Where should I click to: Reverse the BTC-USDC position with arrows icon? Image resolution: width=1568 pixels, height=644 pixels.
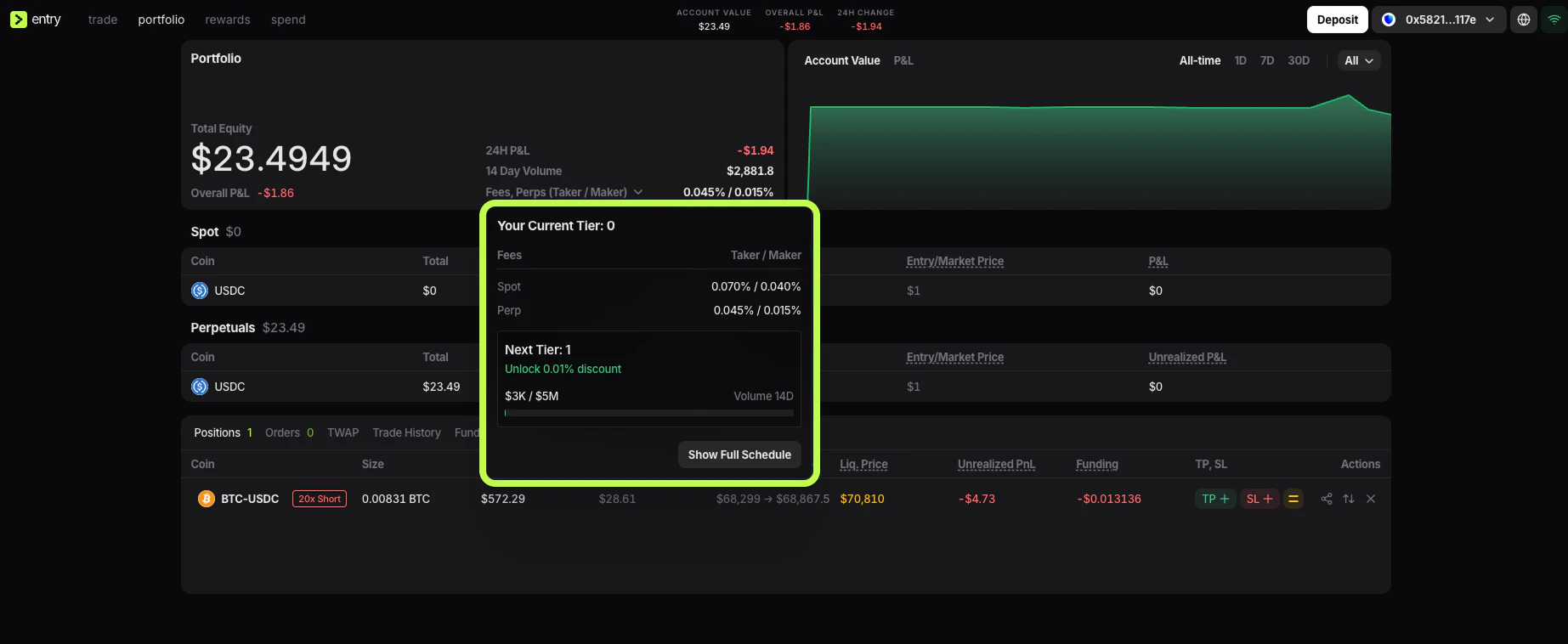tap(1349, 499)
